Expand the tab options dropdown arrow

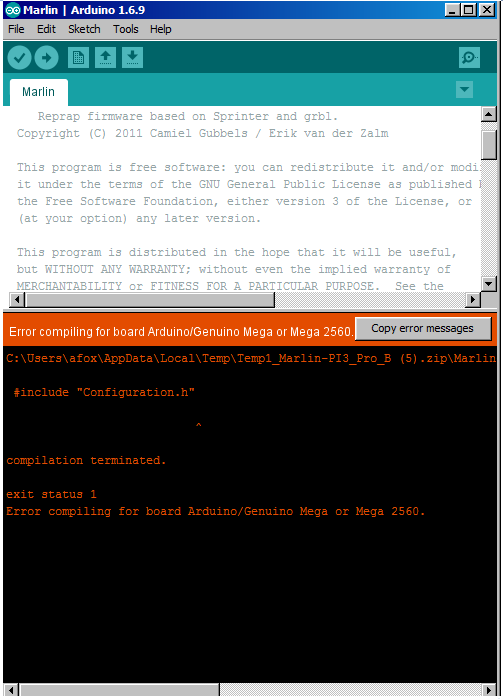464,90
